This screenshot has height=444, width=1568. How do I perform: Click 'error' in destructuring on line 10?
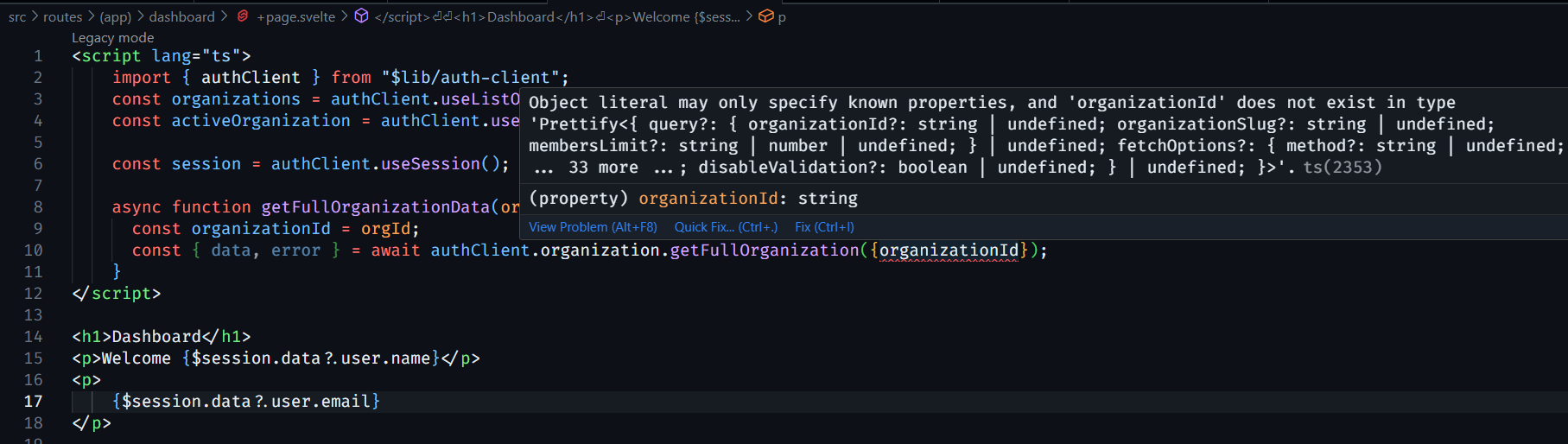295,251
